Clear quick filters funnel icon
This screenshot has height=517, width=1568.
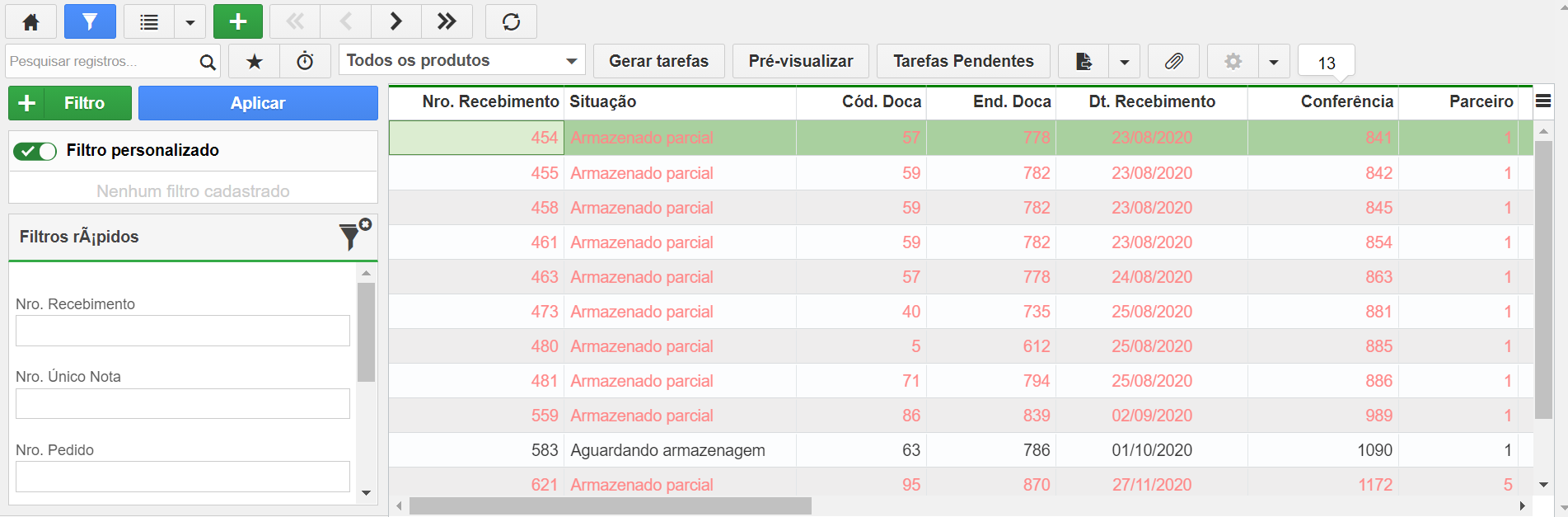click(x=354, y=236)
